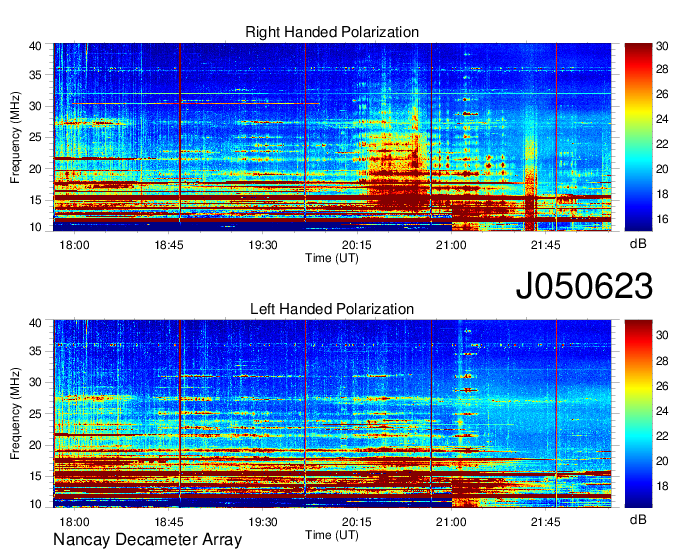Click 18:45 time tick under Left Handed plot

coord(169,522)
